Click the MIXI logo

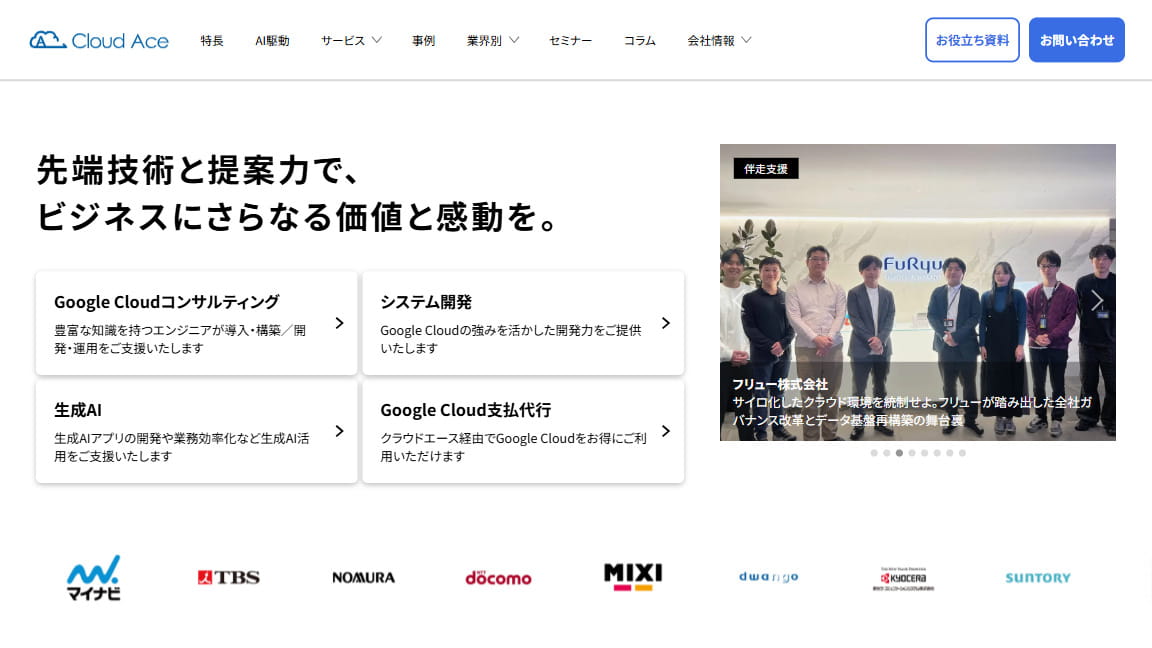[633, 576]
